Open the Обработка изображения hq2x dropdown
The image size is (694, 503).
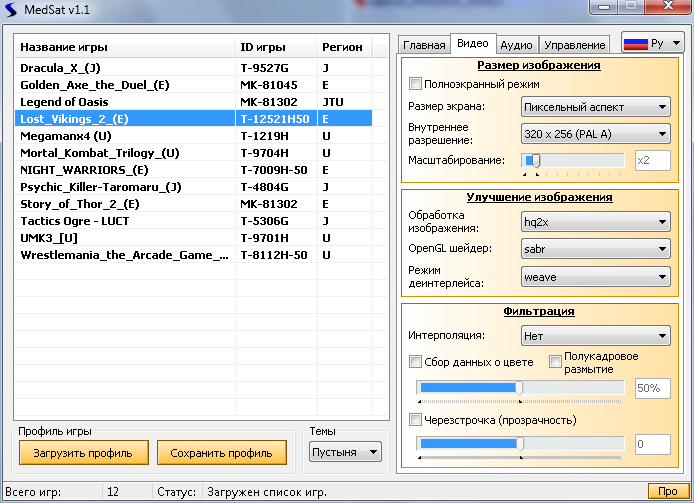(x=595, y=222)
